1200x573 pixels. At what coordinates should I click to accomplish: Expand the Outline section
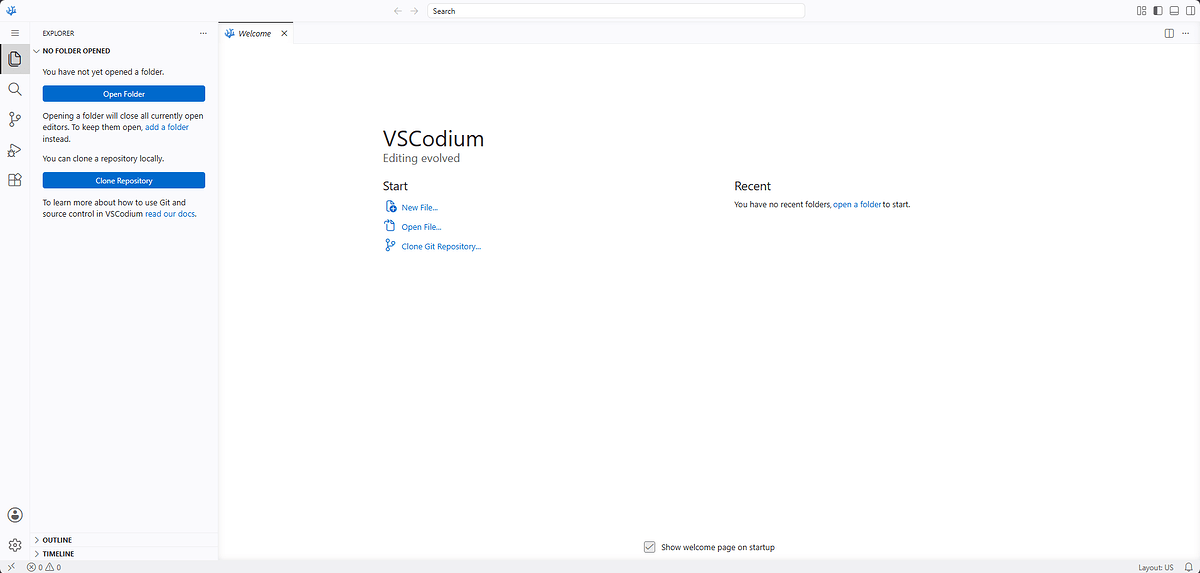[124, 540]
